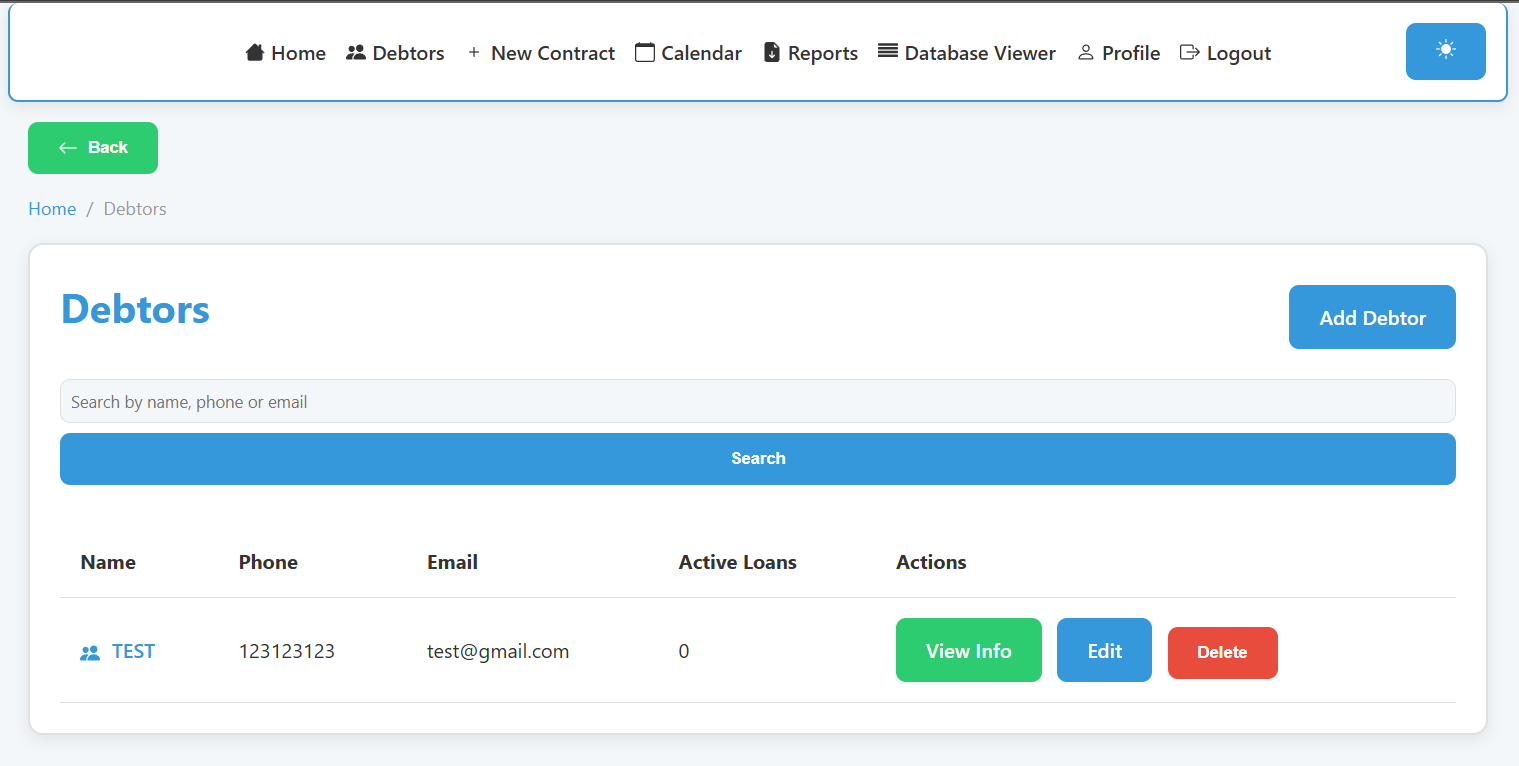
Task: Click the Debtors page heading
Action: click(x=136, y=309)
